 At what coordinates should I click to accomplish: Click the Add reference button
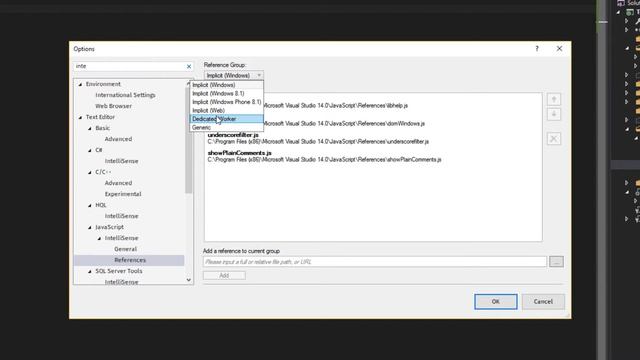224,276
